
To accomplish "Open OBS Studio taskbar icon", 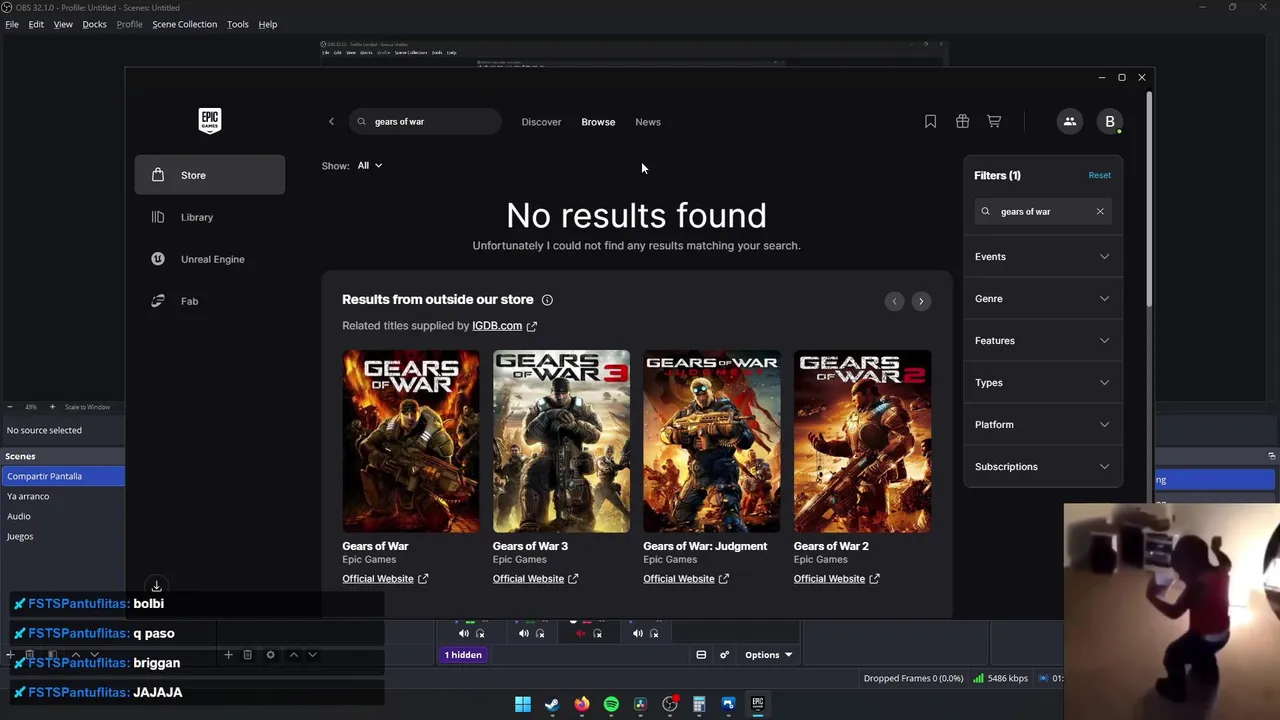I will click(x=670, y=704).
